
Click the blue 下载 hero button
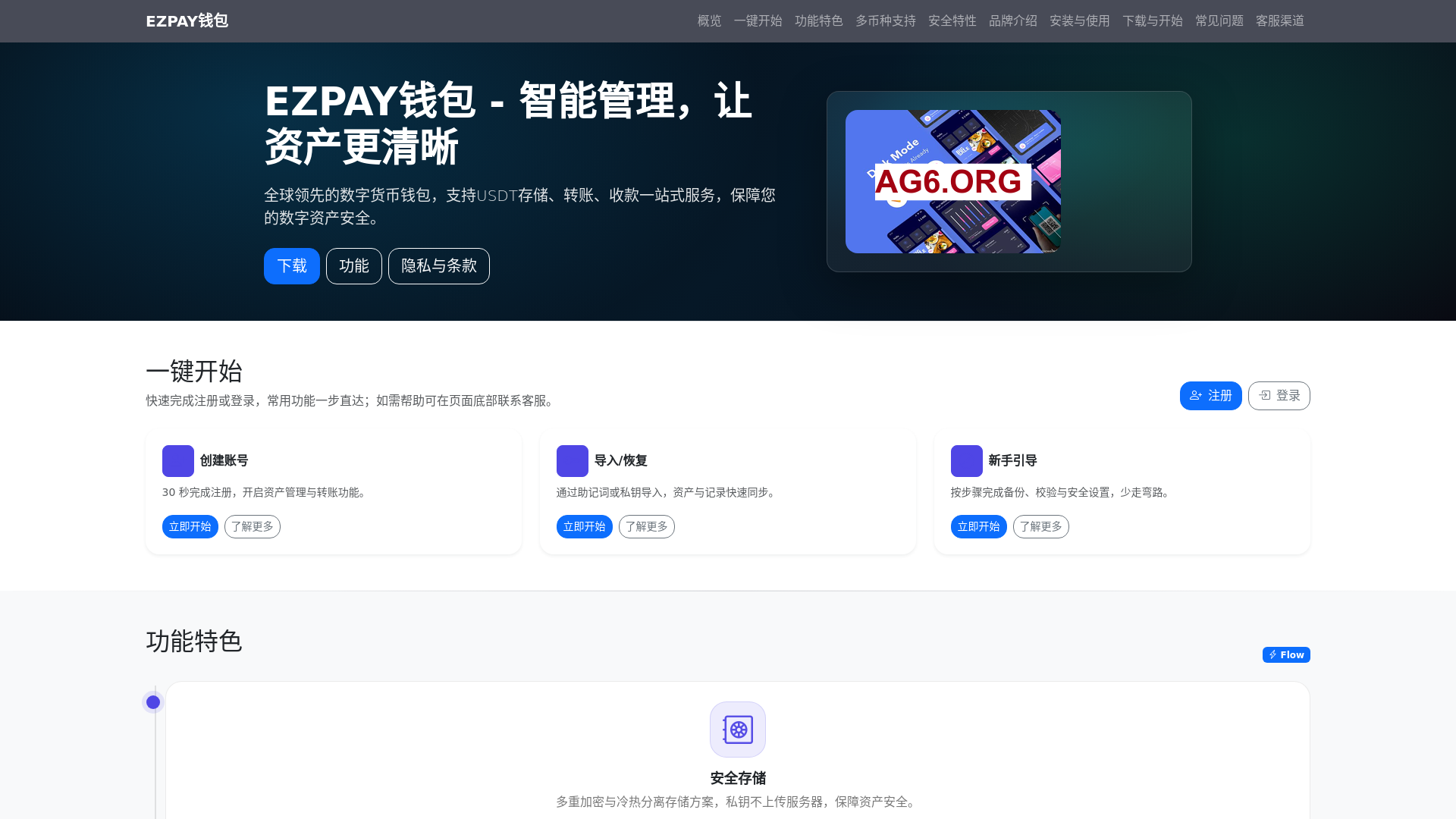pyautogui.click(x=292, y=266)
